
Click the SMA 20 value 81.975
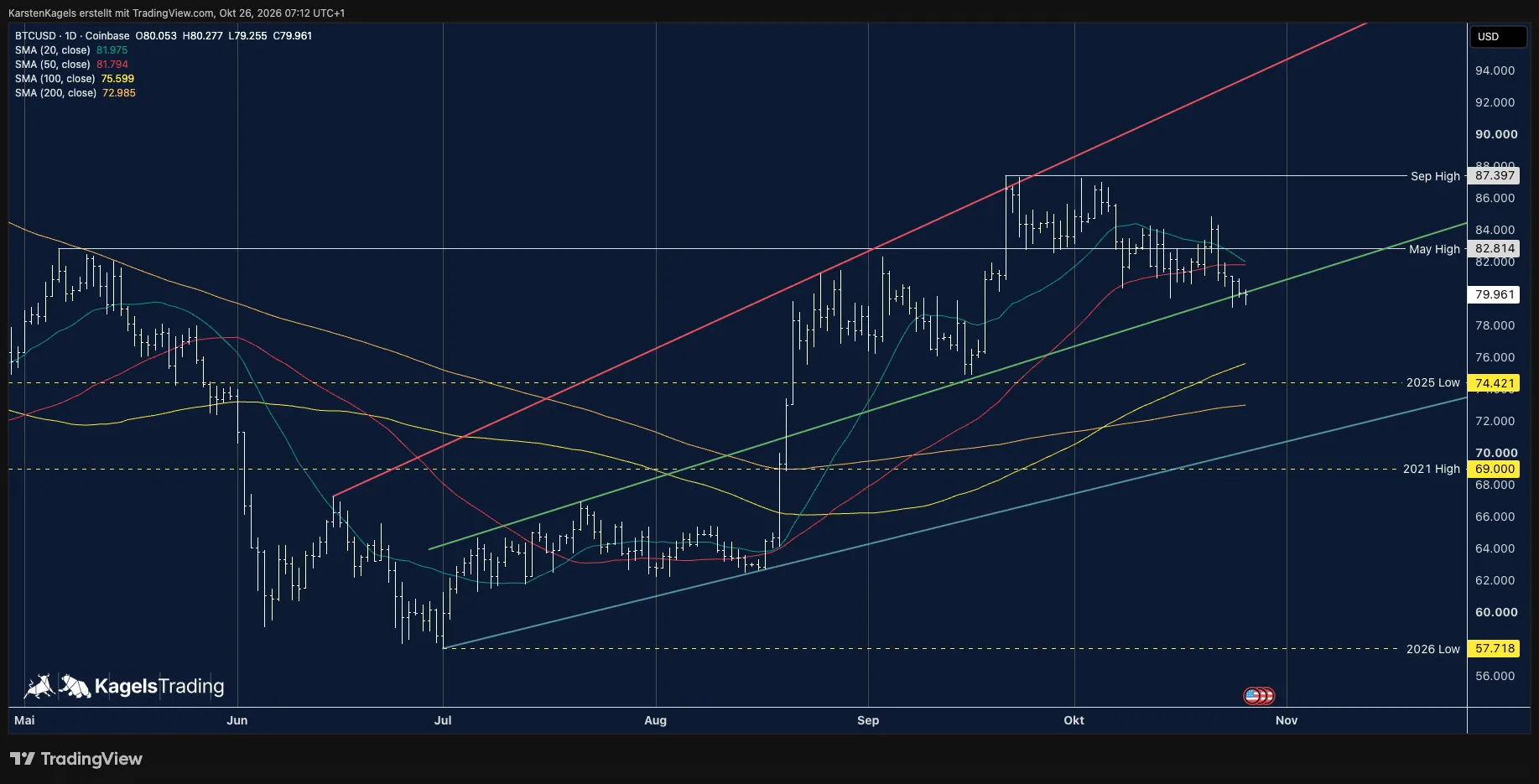[x=112, y=50]
